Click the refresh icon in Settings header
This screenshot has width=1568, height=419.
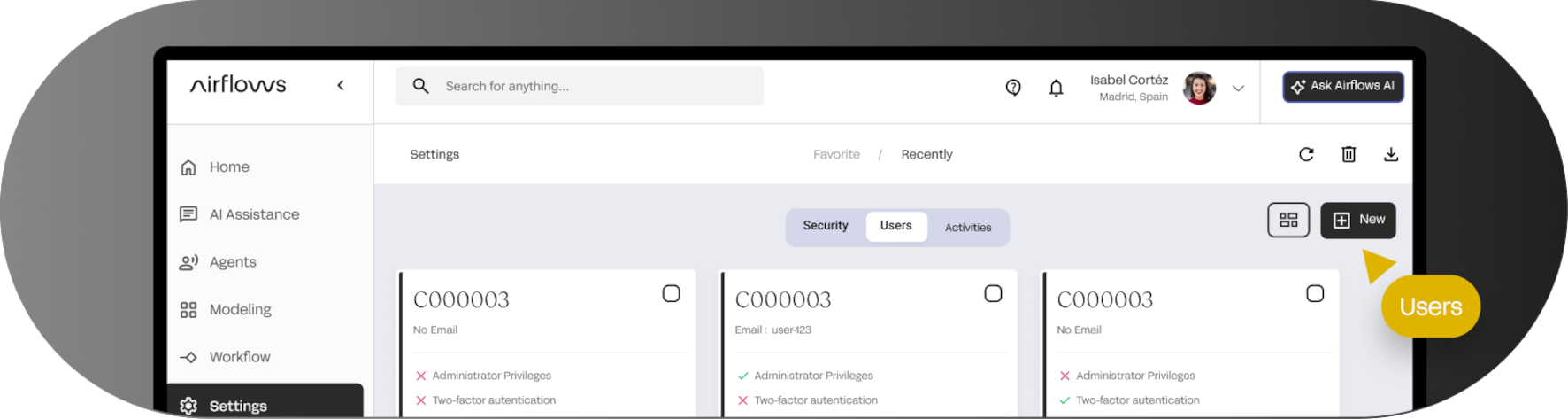coord(1306,154)
